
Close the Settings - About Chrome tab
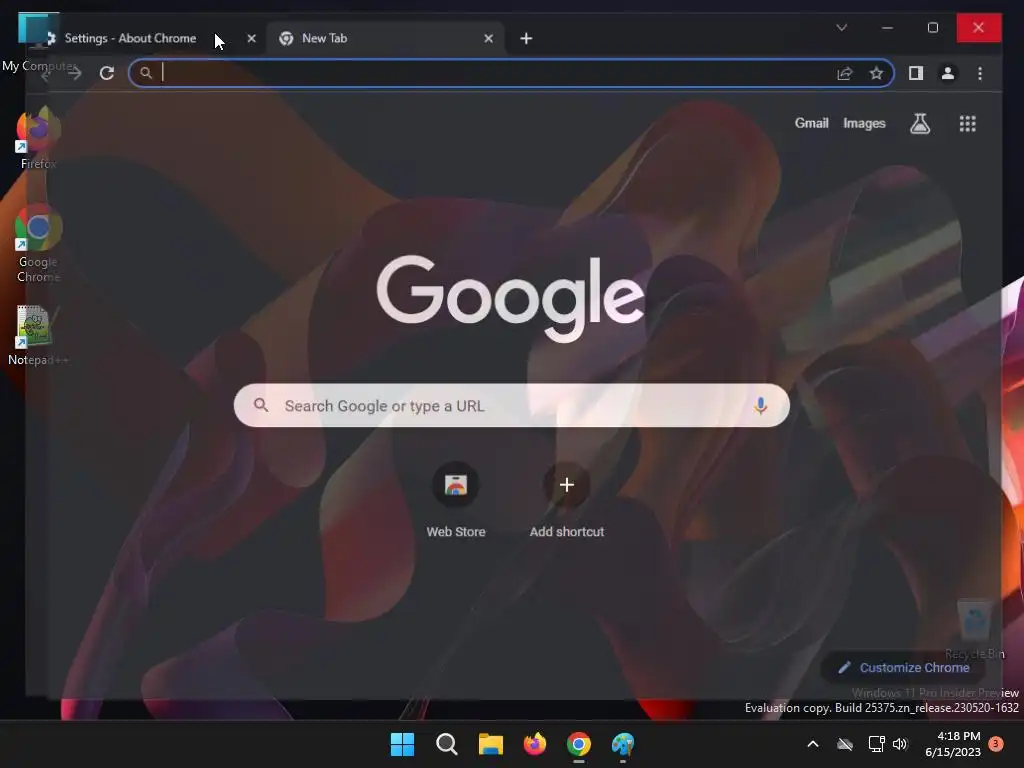251,39
